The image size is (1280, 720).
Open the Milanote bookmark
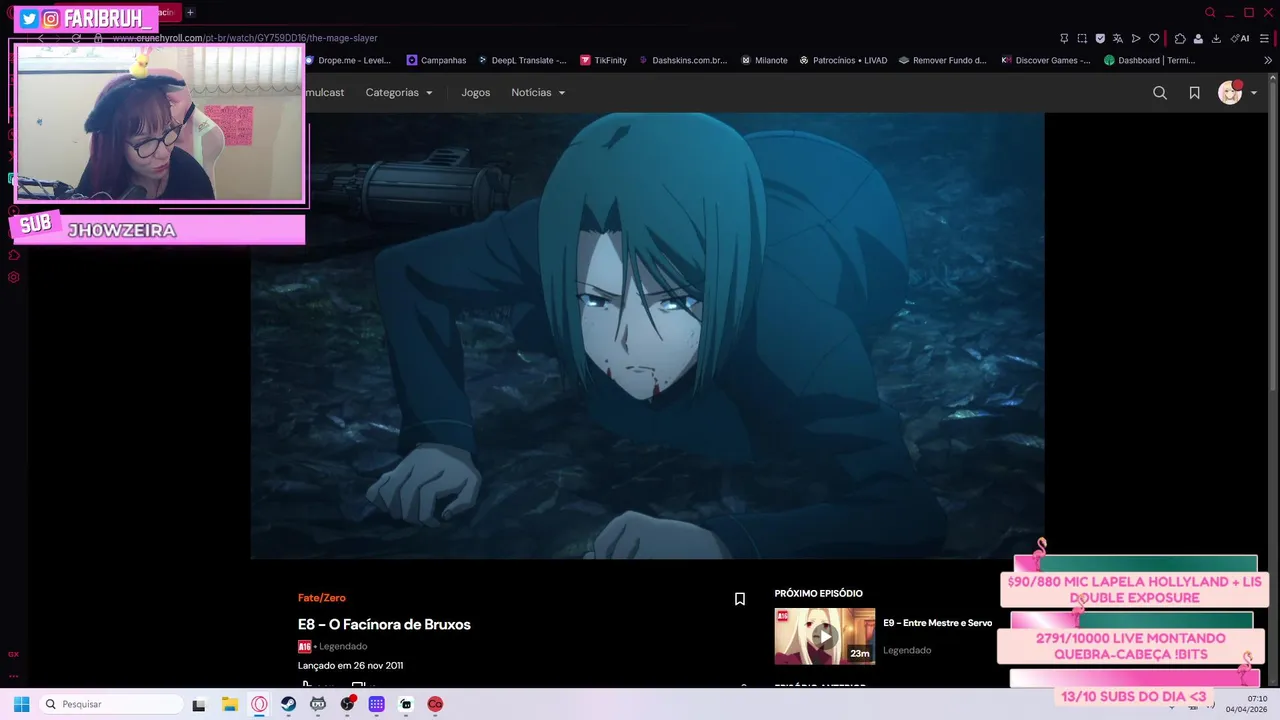click(764, 60)
